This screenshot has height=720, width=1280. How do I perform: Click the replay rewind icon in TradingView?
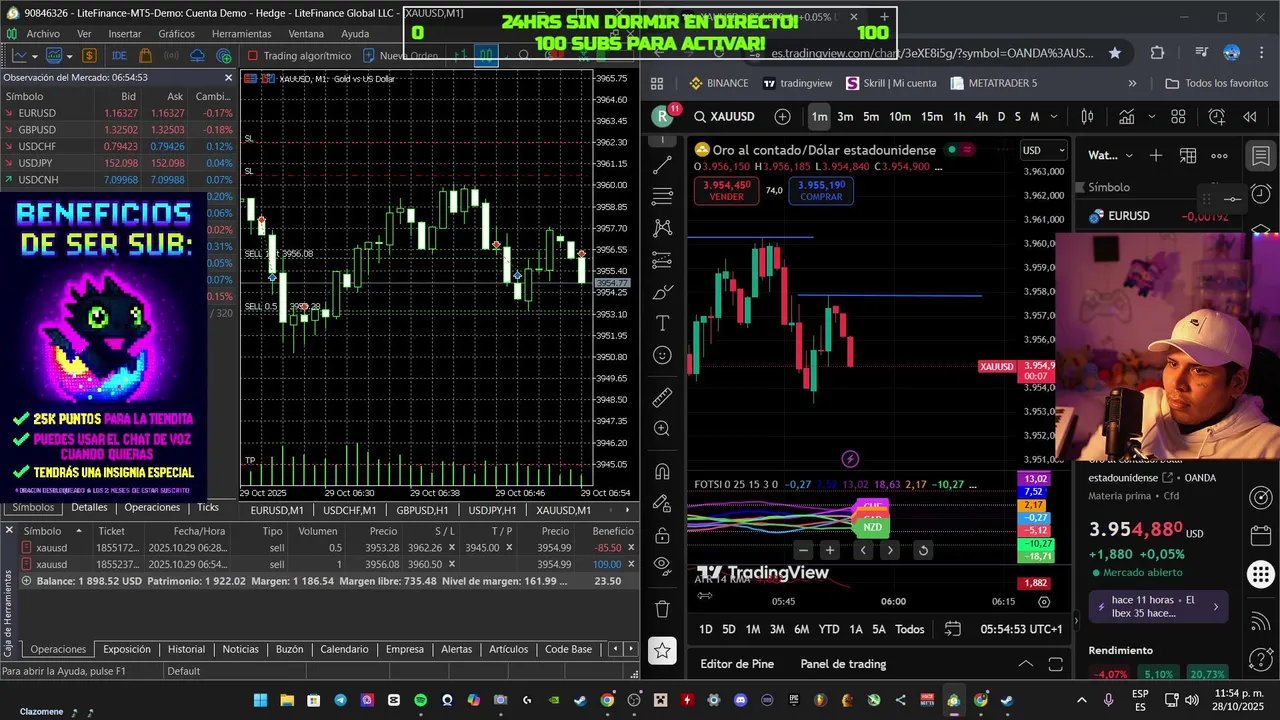coord(1250,117)
